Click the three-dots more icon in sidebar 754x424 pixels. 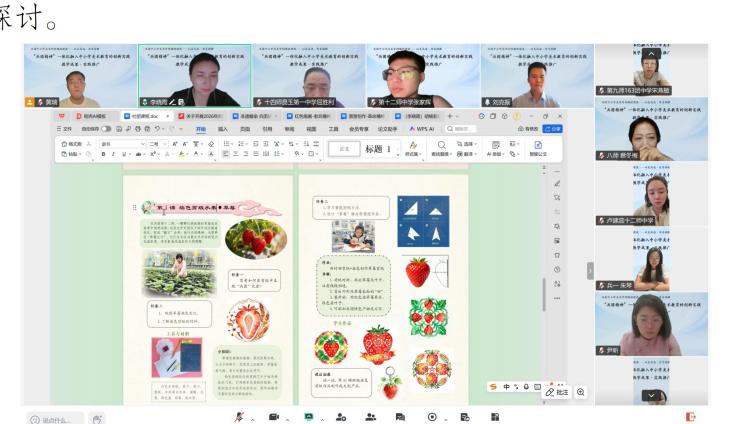[557, 299]
